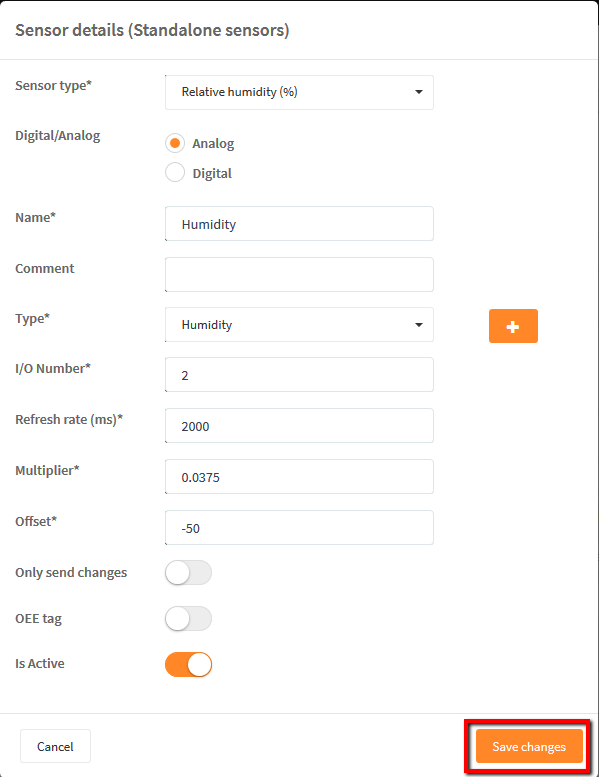This screenshot has width=599, height=777.
Task: Click into the empty Comment field
Action: click(x=299, y=275)
